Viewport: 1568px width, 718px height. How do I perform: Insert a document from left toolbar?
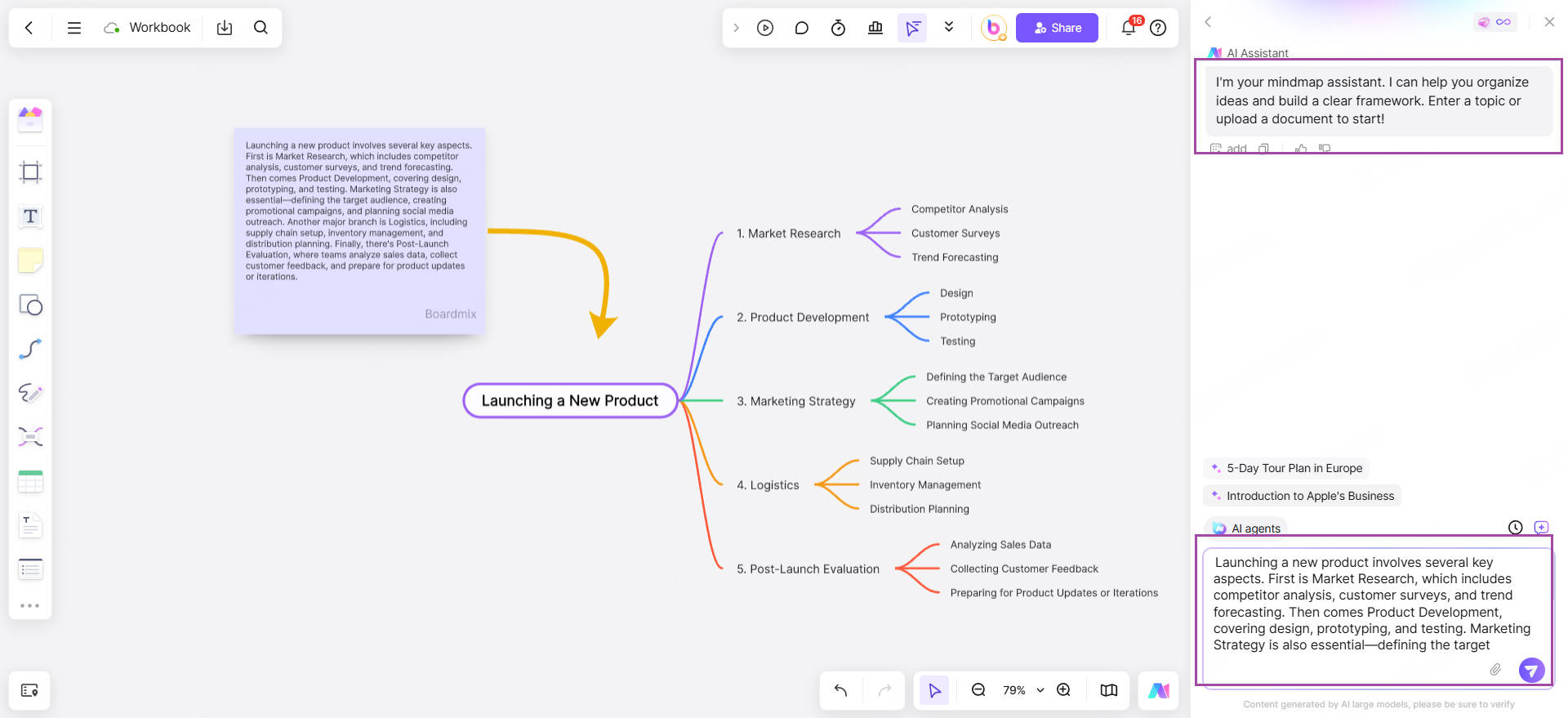[30, 525]
